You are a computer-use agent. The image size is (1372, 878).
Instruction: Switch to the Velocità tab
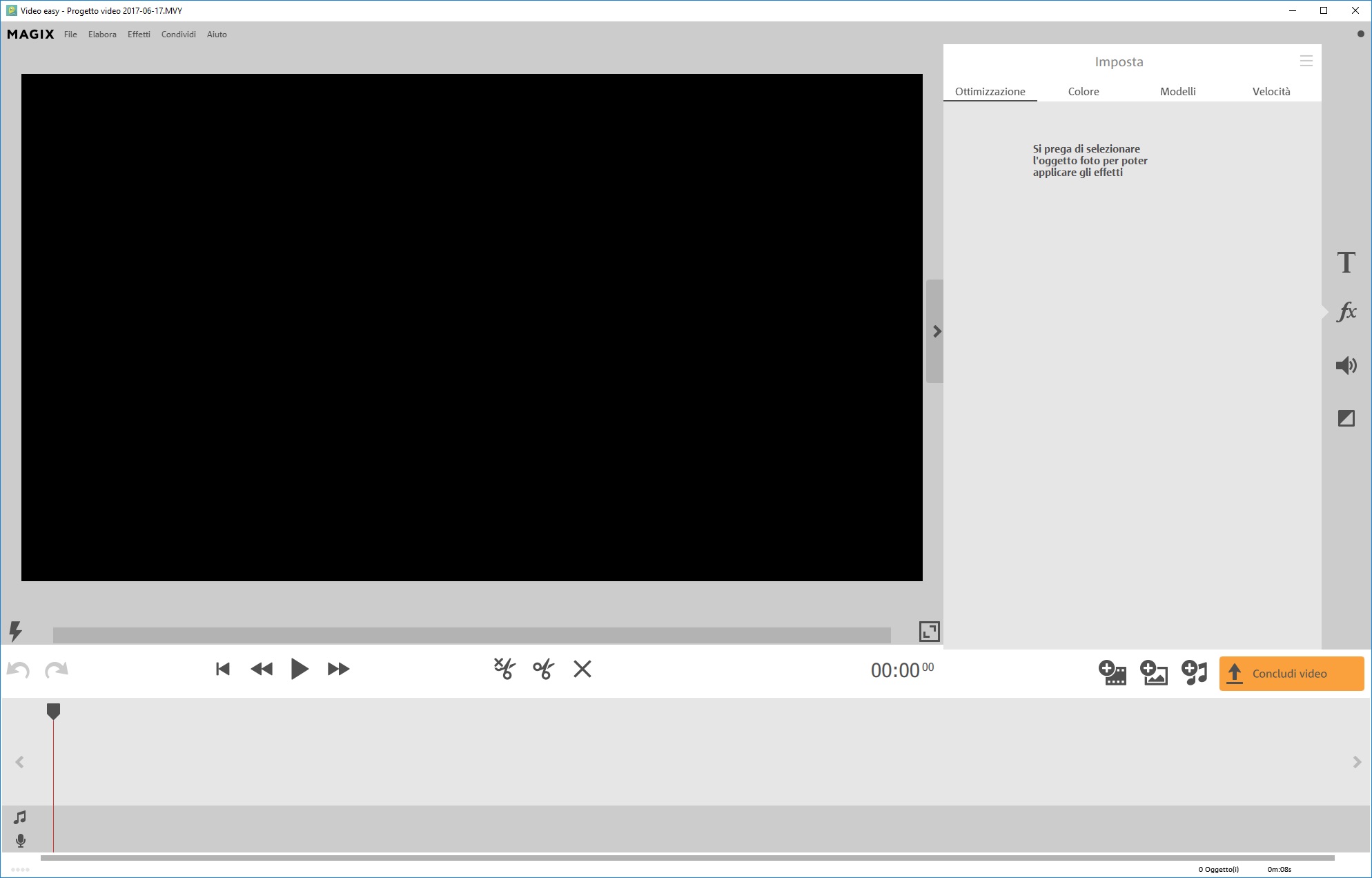[x=1271, y=91]
